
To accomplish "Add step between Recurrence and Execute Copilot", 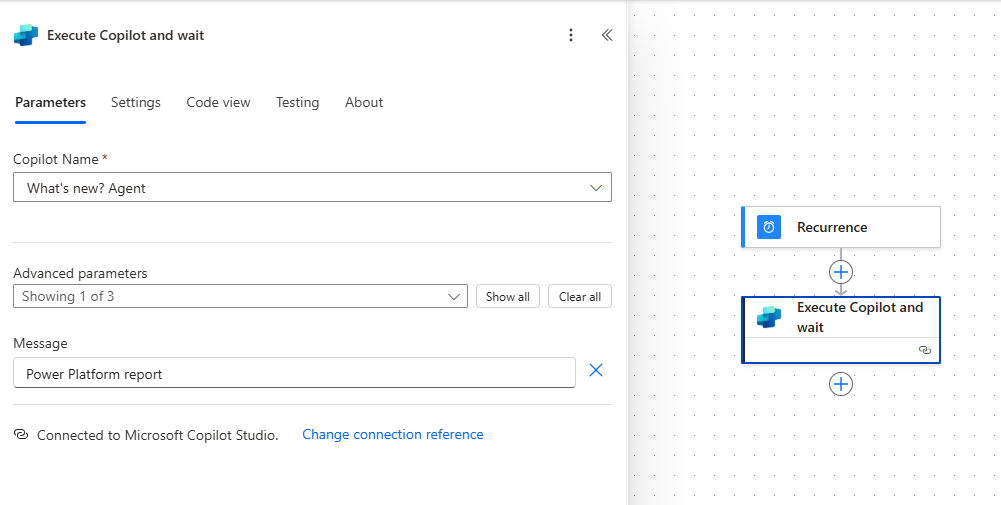I will click(x=841, y=272).
